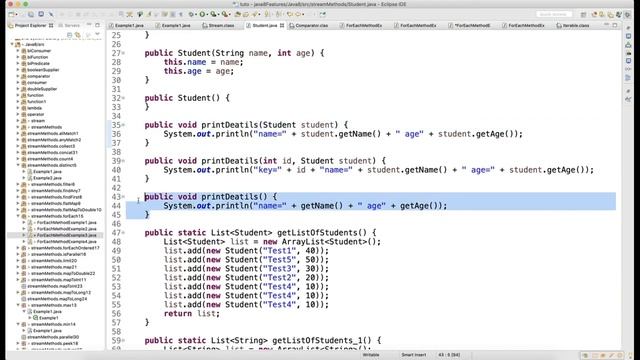
Task: Click the Debug bug icon in toolbar
Action: point(191,14)
